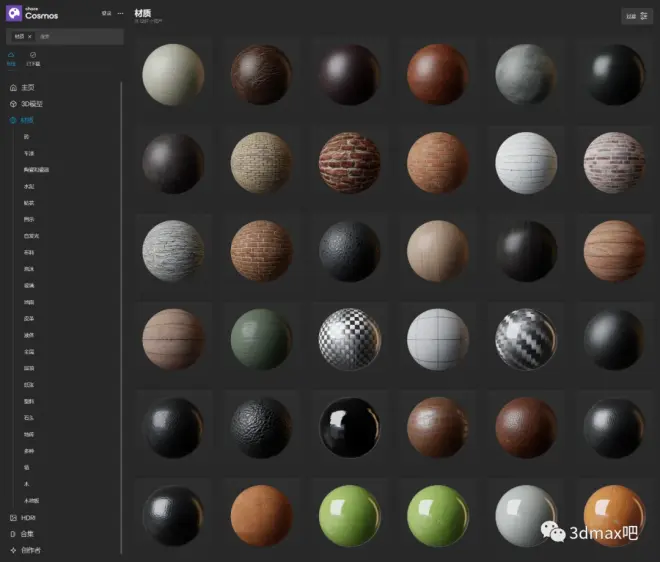Select the rough red brick sphere
The height and width of the screenshot is (562, 660).
350,163
